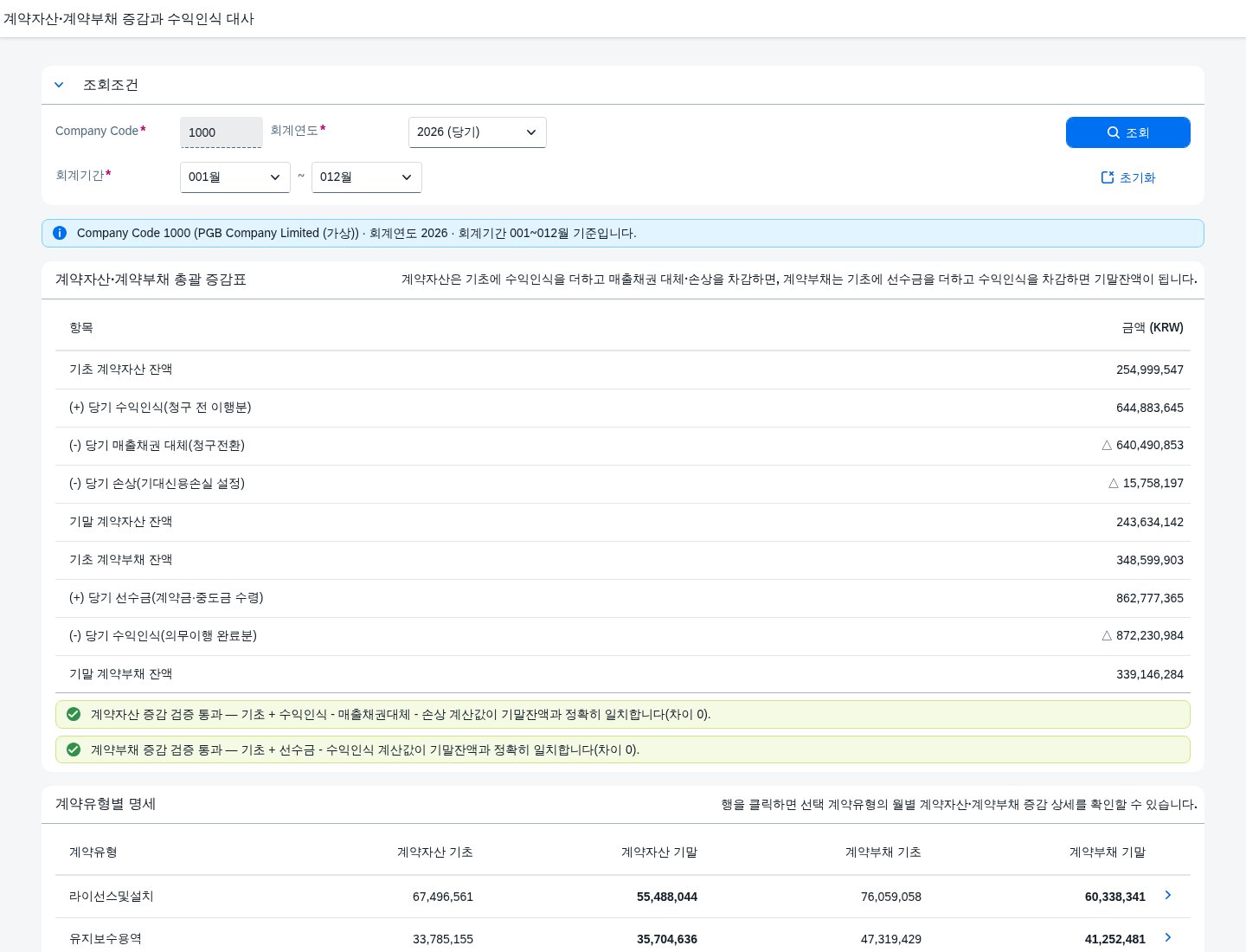Image resolution: width=1246 pixels, height=952 pixels.
Task: Click the (+) 당기 수익인식(청구 전 이행분) row
Action: click(x=623, y=408)
